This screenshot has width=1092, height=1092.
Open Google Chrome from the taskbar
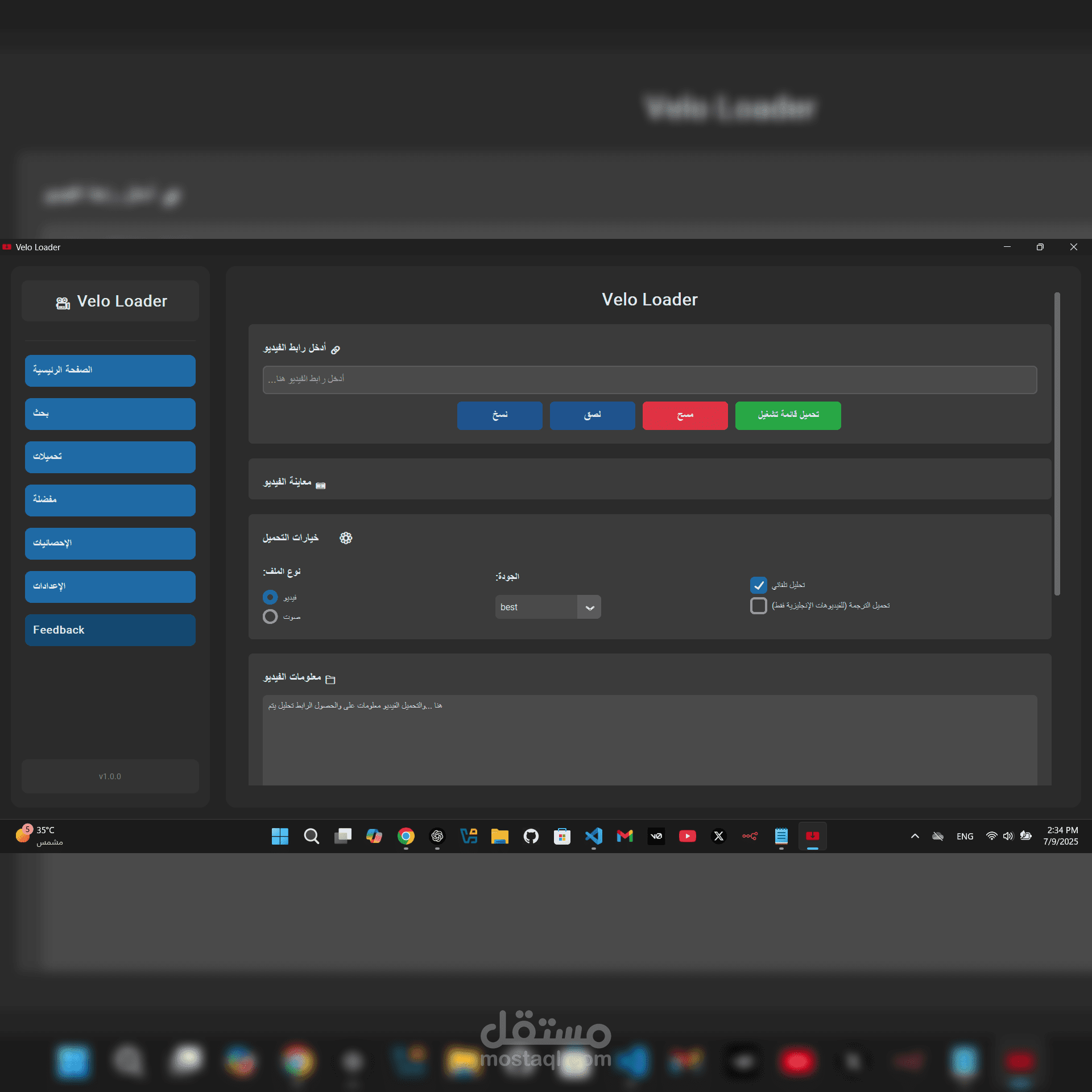[x=406, y=836]
